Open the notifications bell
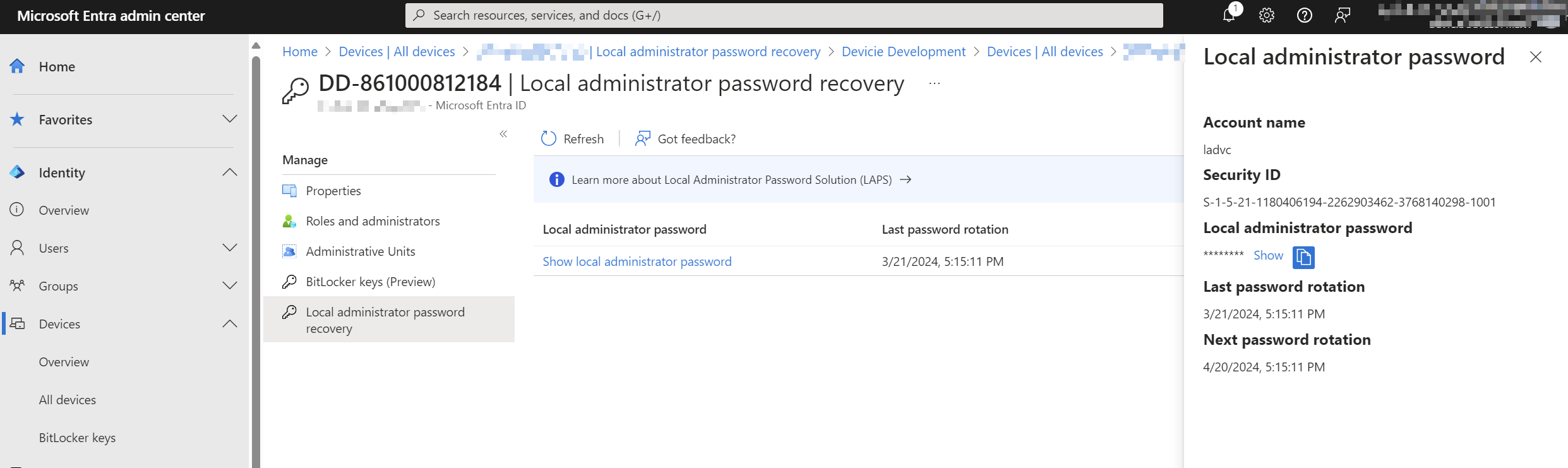This screenshot has height=468, width=1568. pyautogui.click(x=1228, y=16)
